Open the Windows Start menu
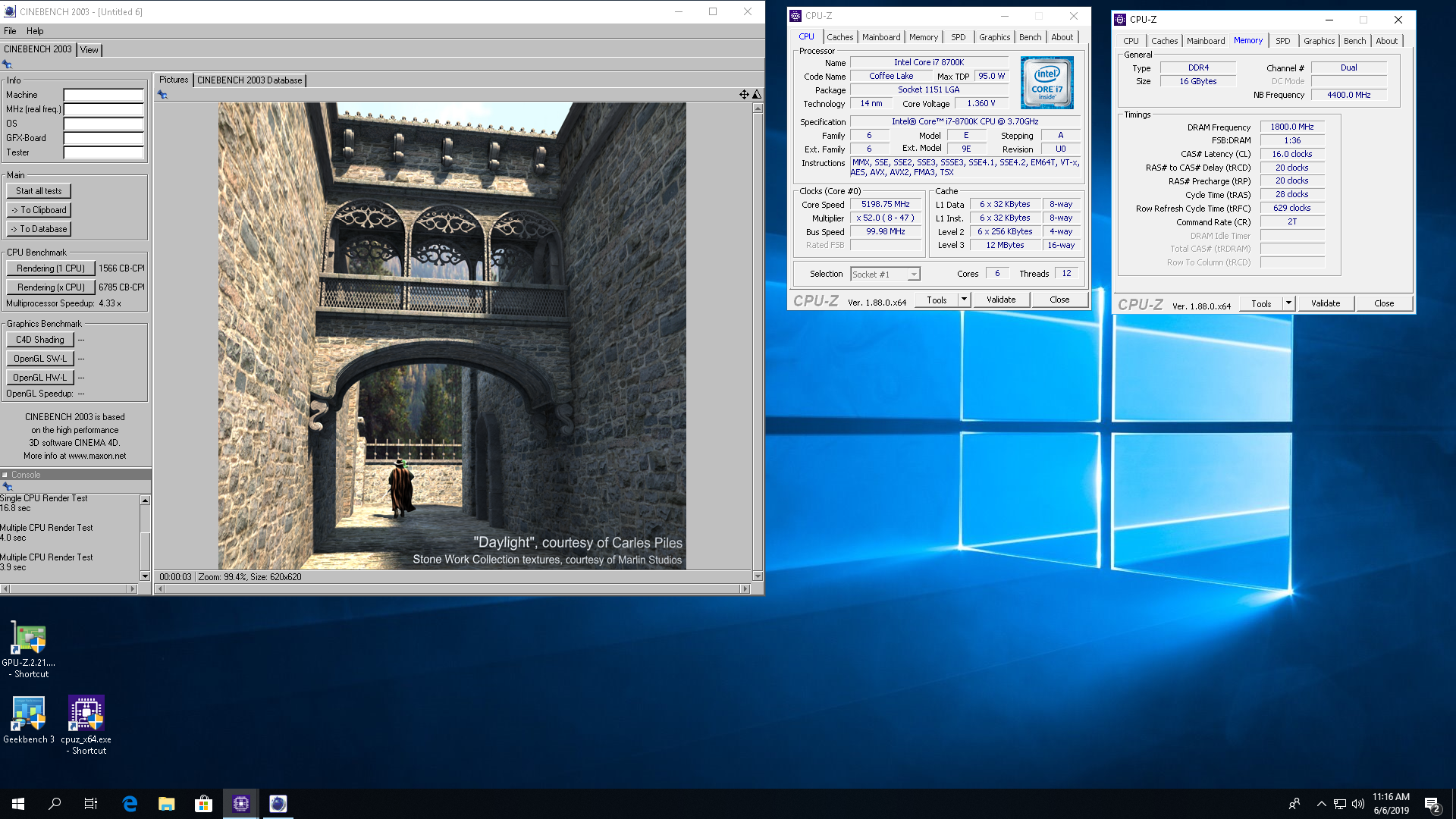This screenshot has height=819, width=1456. click(x=18, y=804)
